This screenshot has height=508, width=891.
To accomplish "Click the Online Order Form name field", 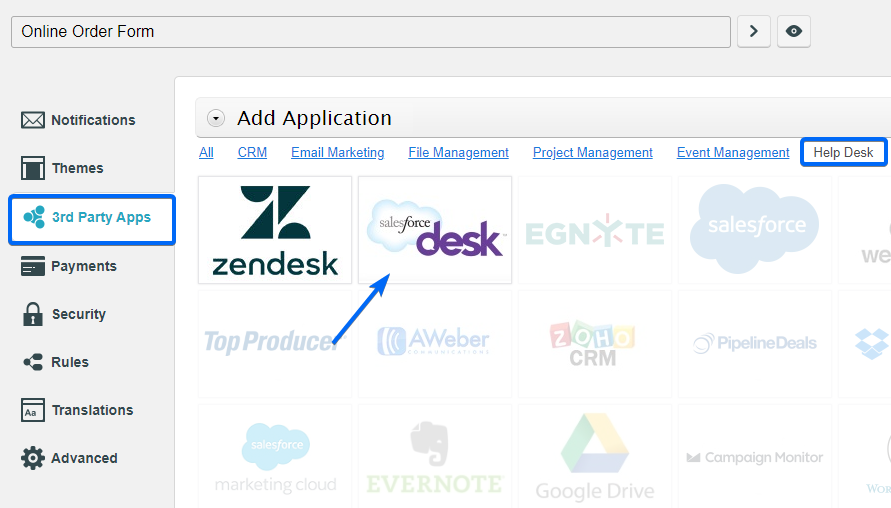I will (370, 31).
